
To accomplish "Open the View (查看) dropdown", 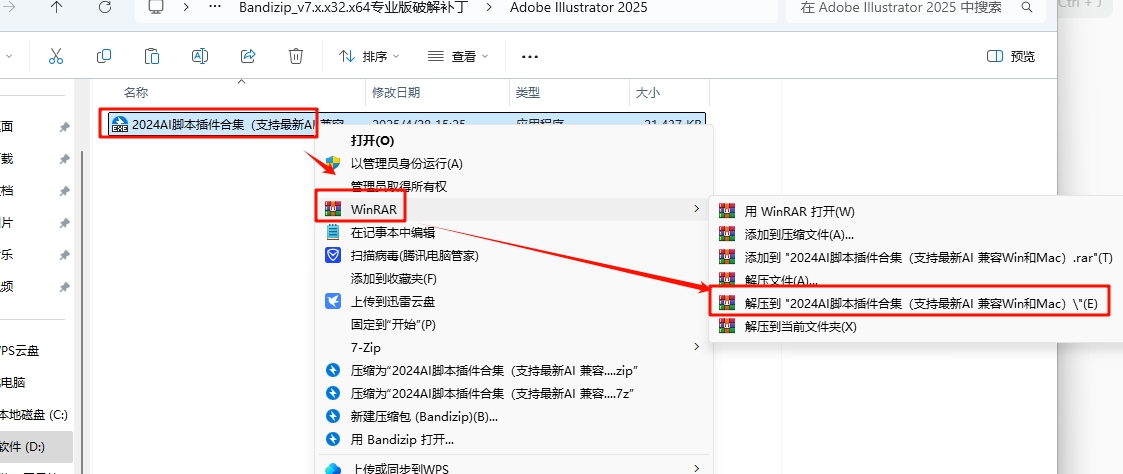I will pyautogui.click(x=458, y=56).
